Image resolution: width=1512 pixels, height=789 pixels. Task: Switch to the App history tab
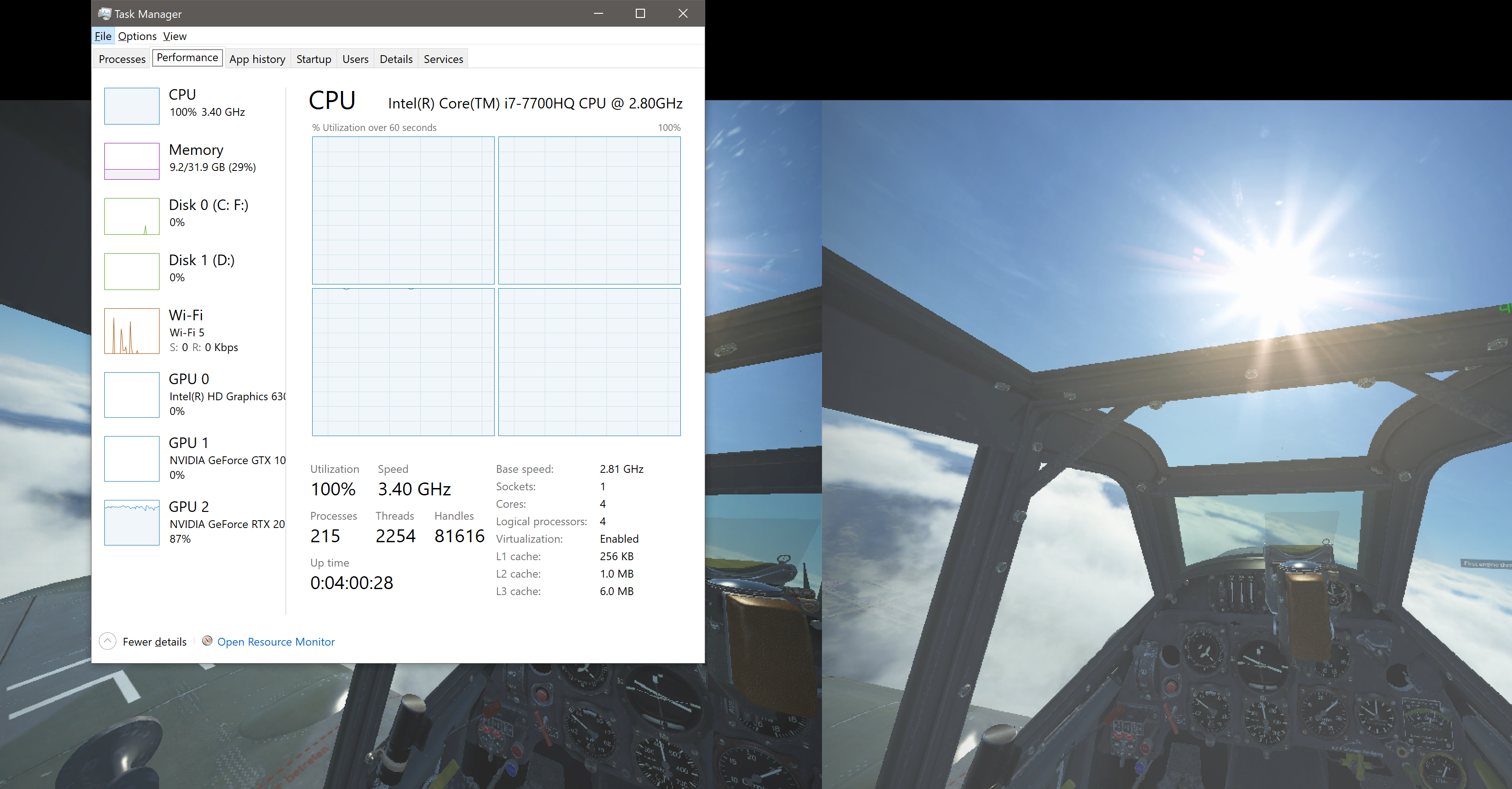pyautogui.click(x=257, y=59)
